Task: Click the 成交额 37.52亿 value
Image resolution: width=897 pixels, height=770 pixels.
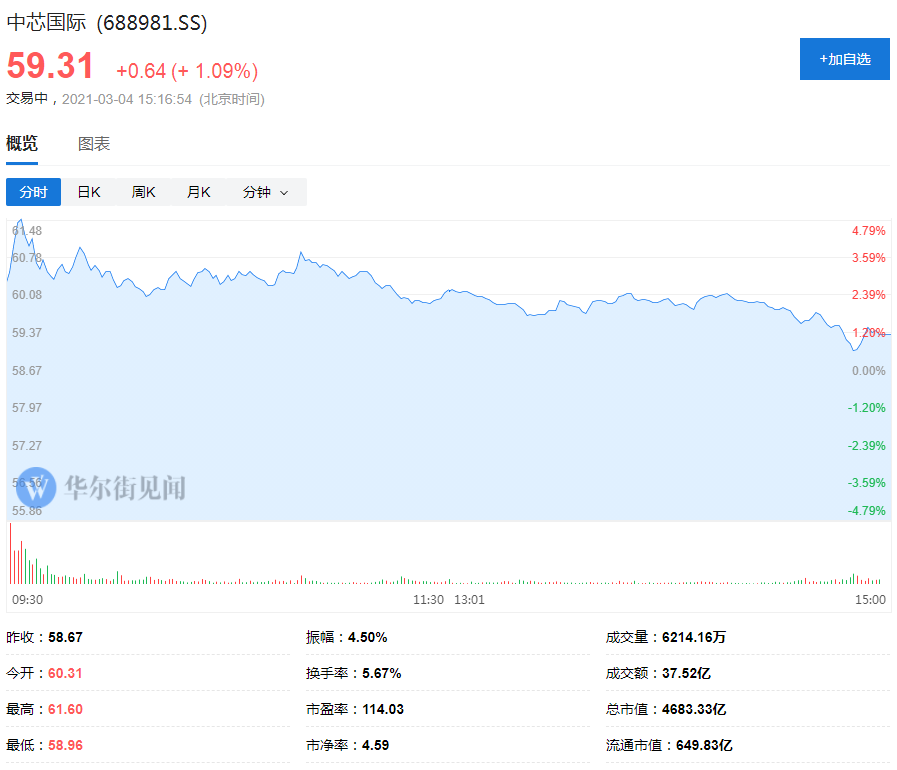Action: [686, 673]
